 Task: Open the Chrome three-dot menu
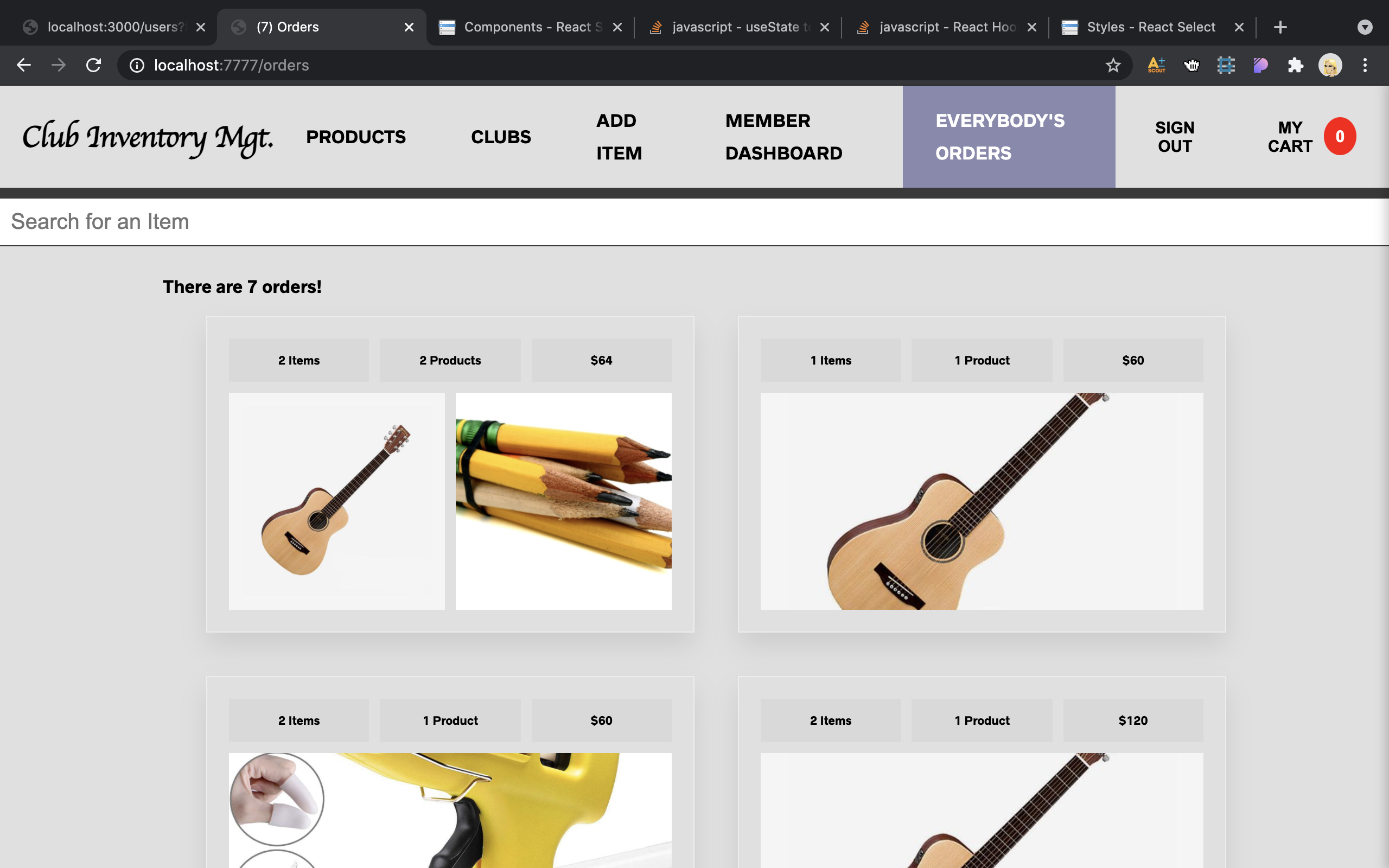point(1365,65)
